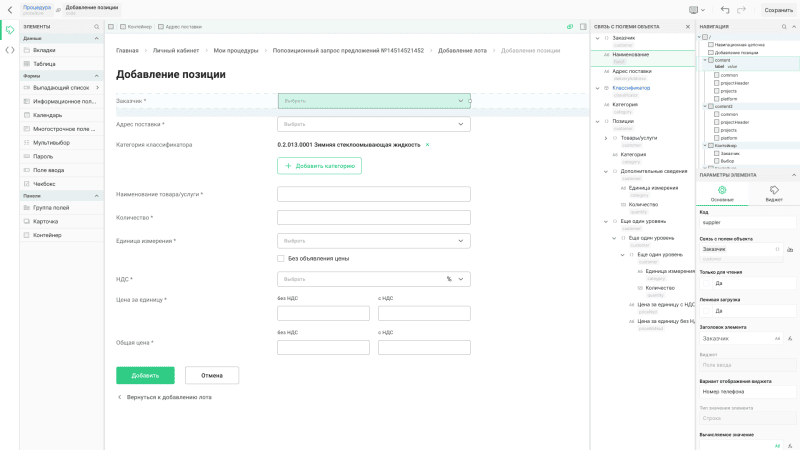Click the back arrow in top-left corner
The height and width of the screenshot is (450, 800).
click(x=10, y=9)
